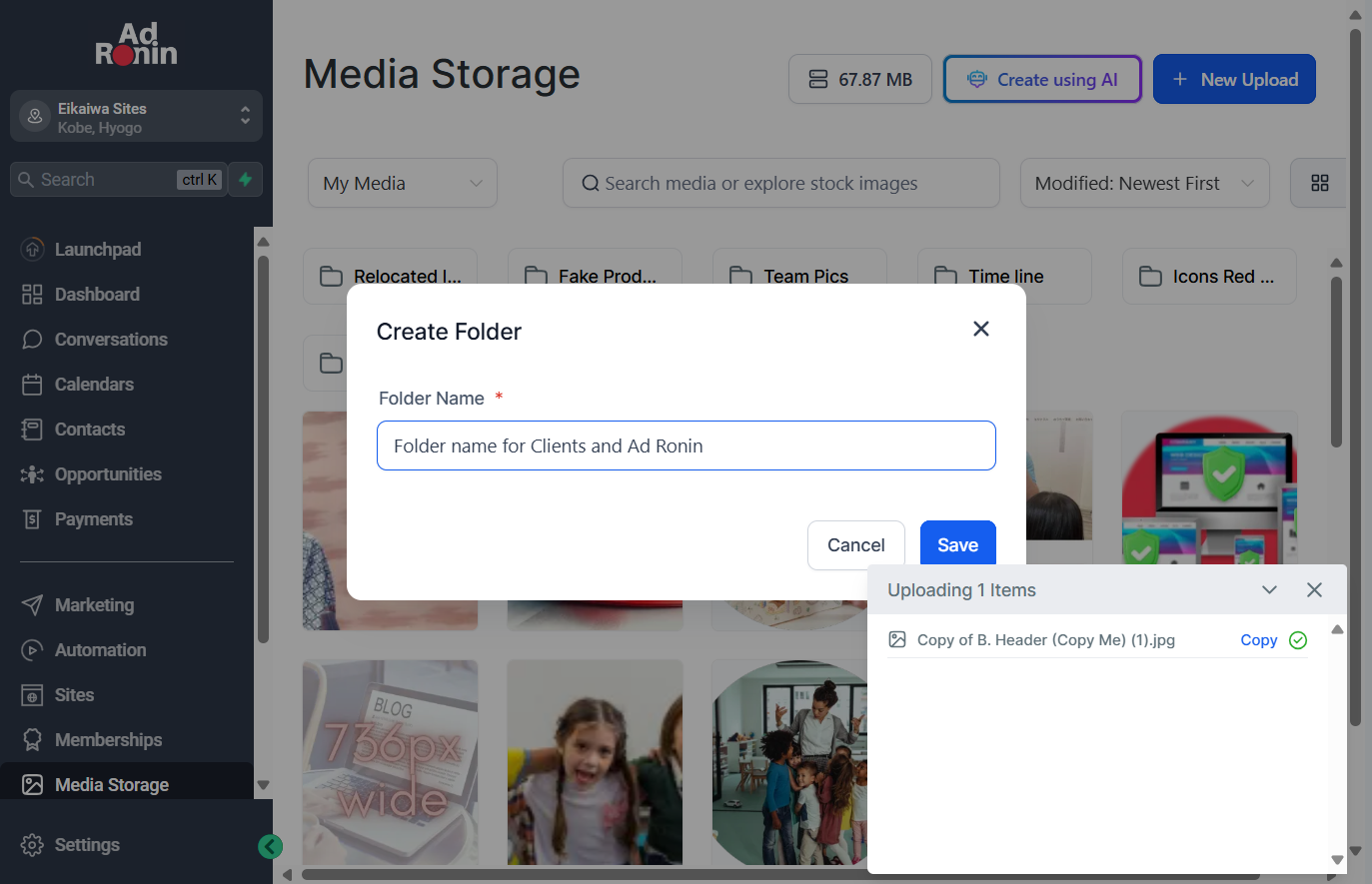Click the green lightning quick-action icon
Screen dimensions: 1372x884
245,180
